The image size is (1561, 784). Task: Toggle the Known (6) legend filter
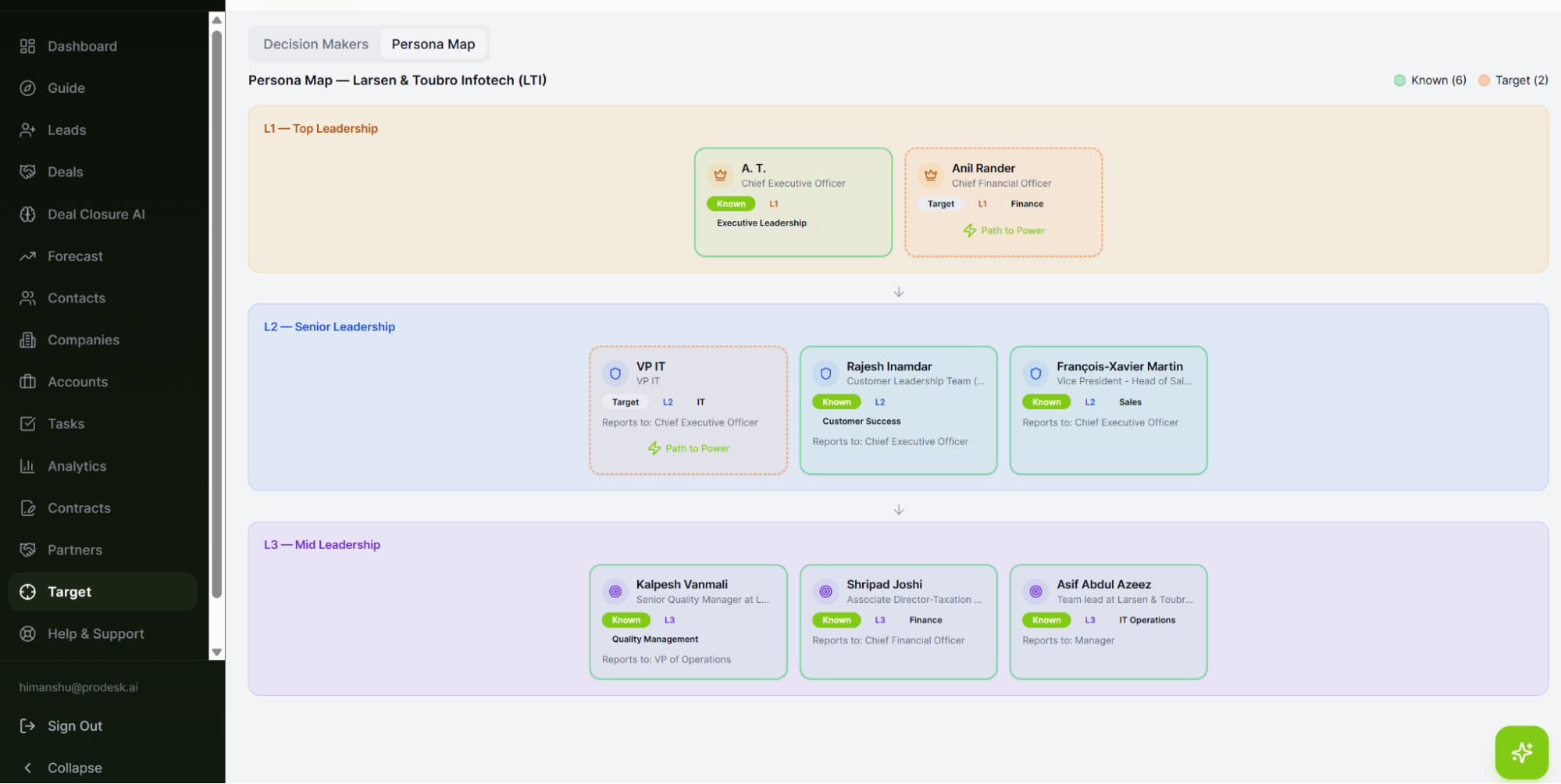[x=1430, y=80]
